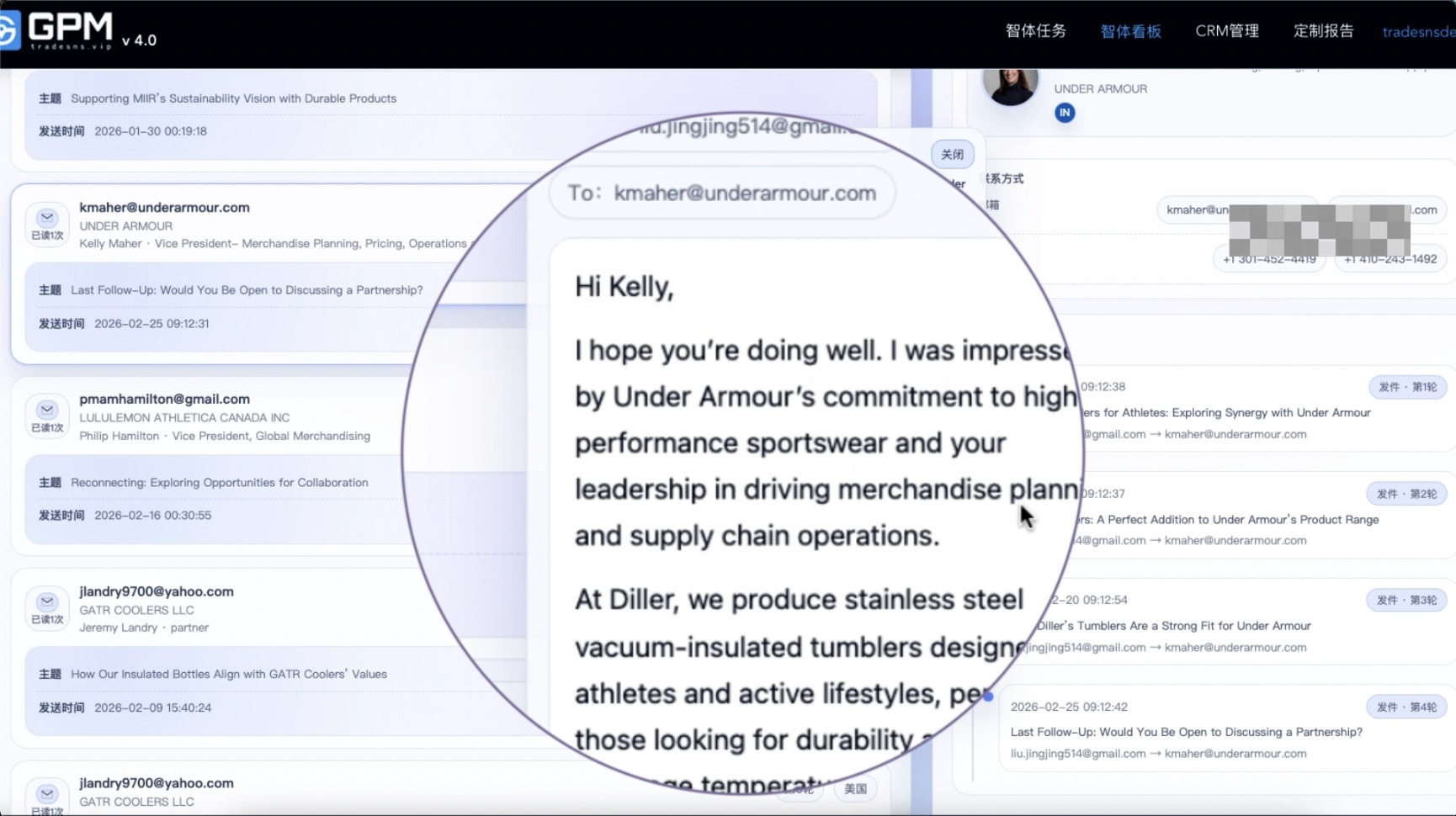This screenshot has height=816, width=1456.
Task: Click the envelope icon beside pmamhamilton@gmail.com
Action: tap(47, 411)
